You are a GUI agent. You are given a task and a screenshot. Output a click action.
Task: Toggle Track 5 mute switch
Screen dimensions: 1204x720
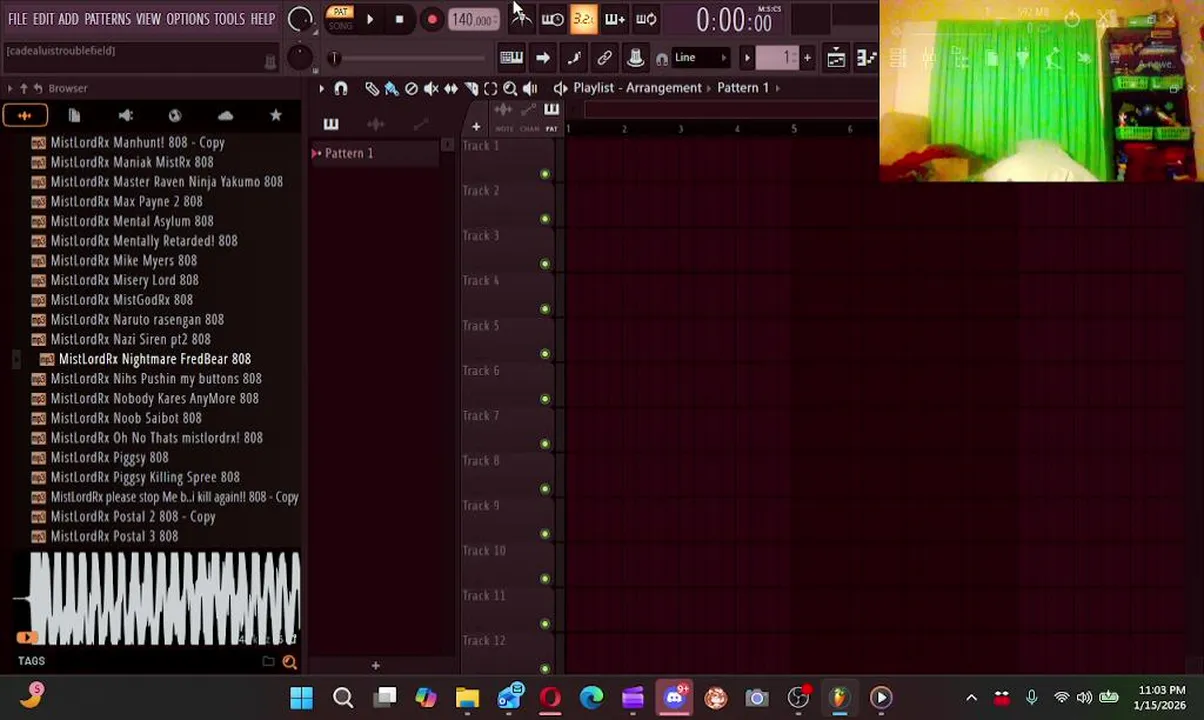(545, 354)
